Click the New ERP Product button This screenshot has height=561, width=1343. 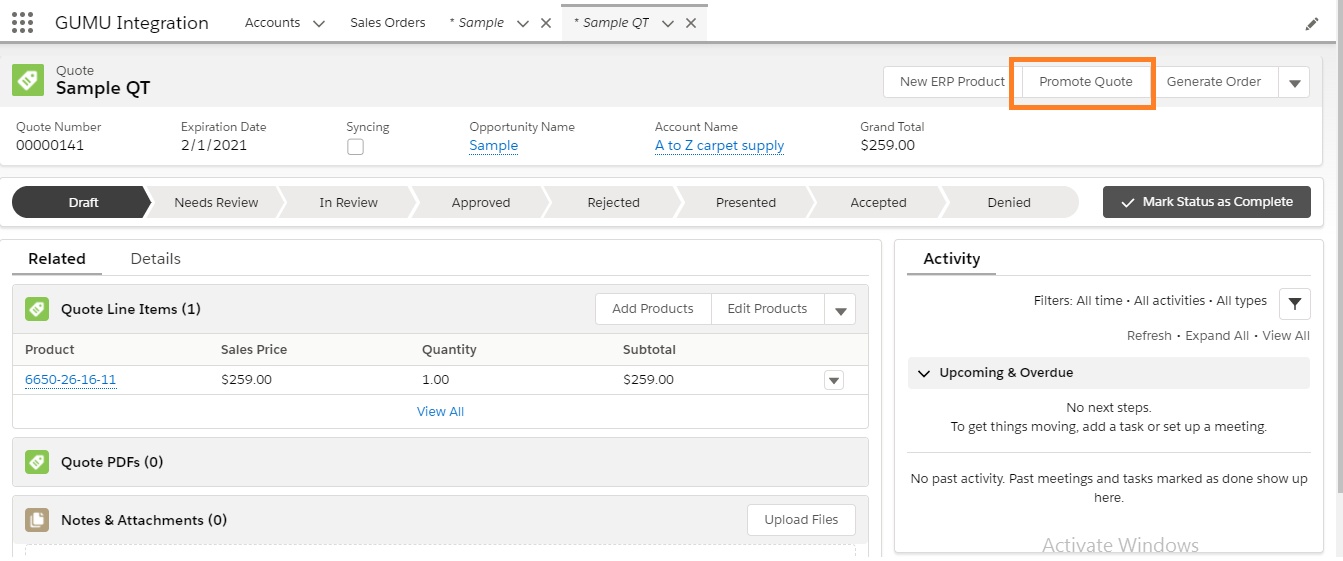(952, 82)
